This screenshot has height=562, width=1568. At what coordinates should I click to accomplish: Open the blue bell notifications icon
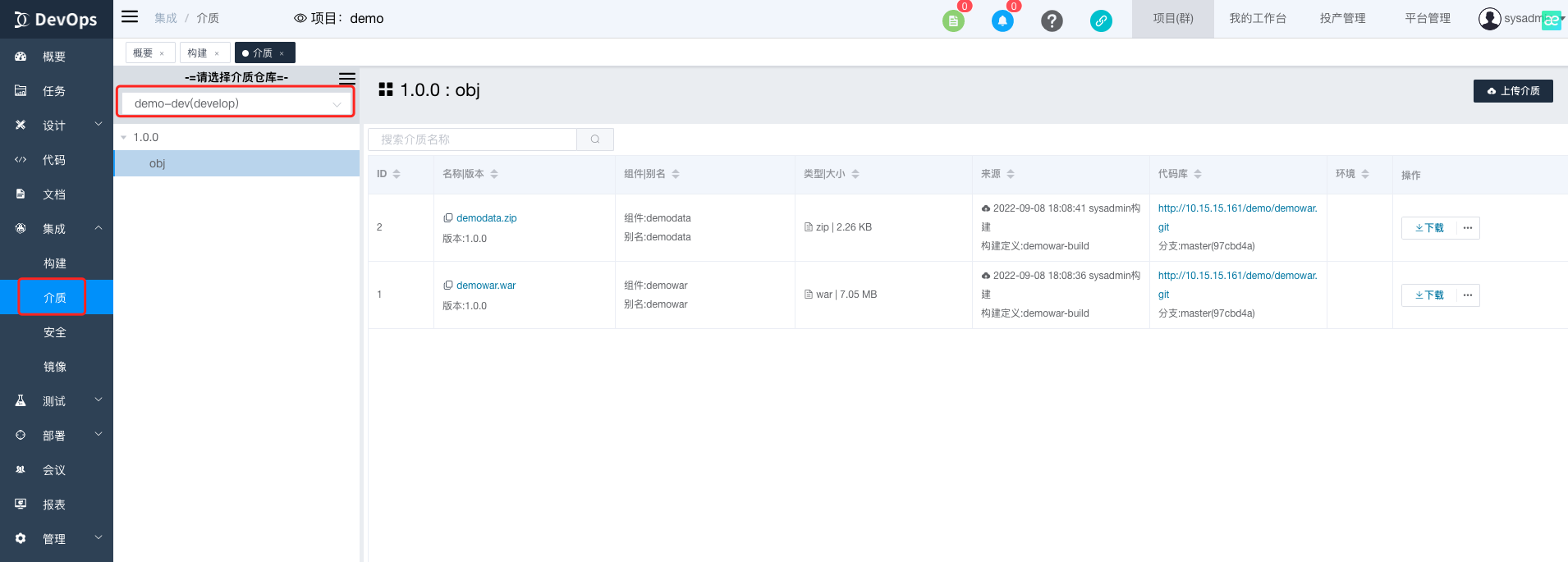(1002, 21)
